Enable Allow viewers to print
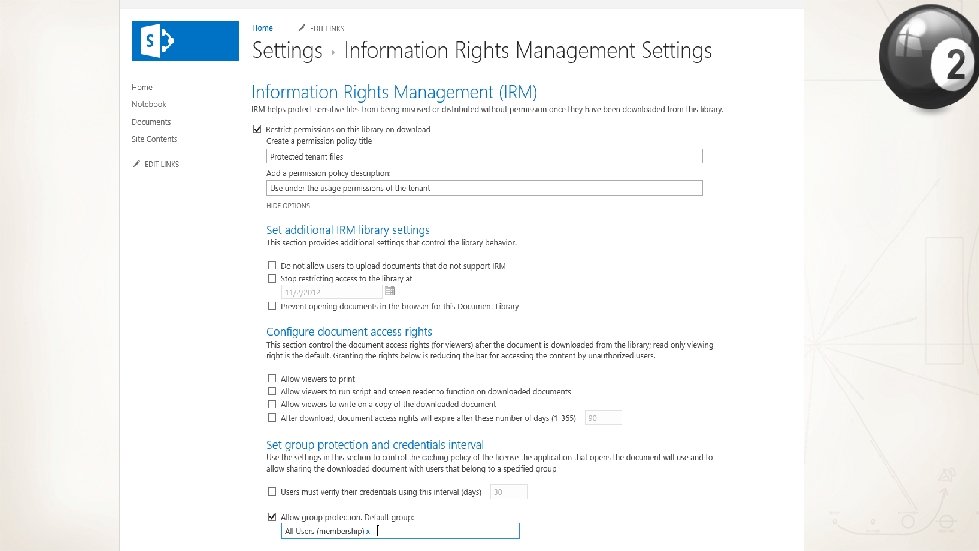 [x=272, y=378]
